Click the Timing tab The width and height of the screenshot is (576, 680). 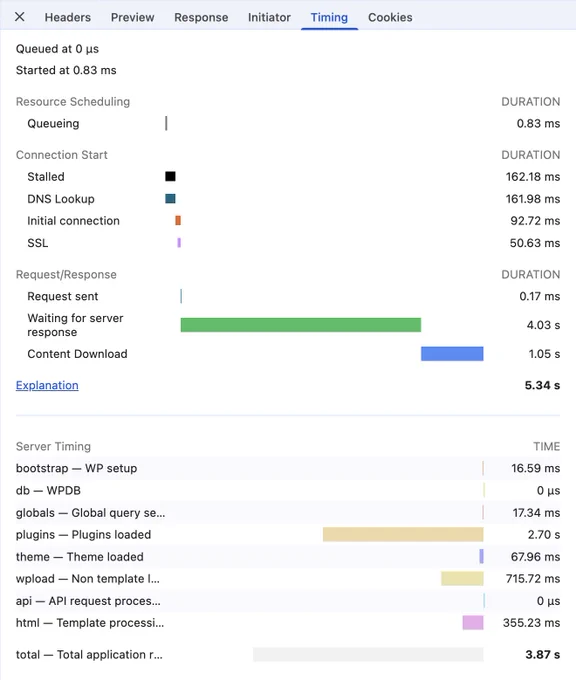point(329,17)
